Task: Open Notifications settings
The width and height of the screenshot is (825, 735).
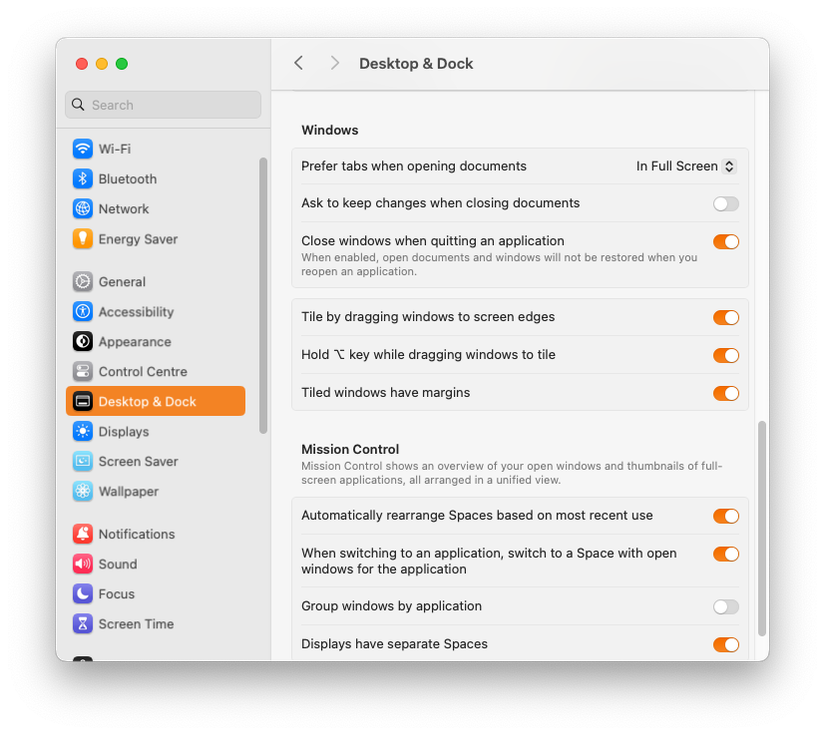Action: [136, 533]
